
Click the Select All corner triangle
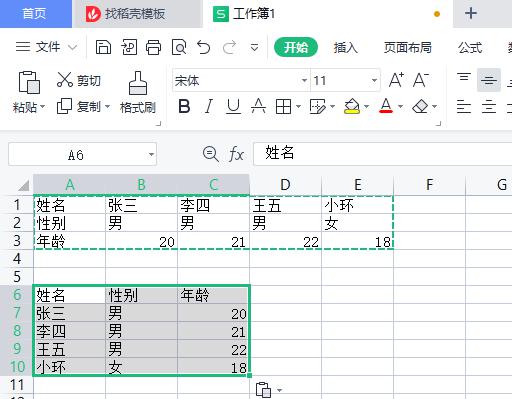(x=23, y=185)
